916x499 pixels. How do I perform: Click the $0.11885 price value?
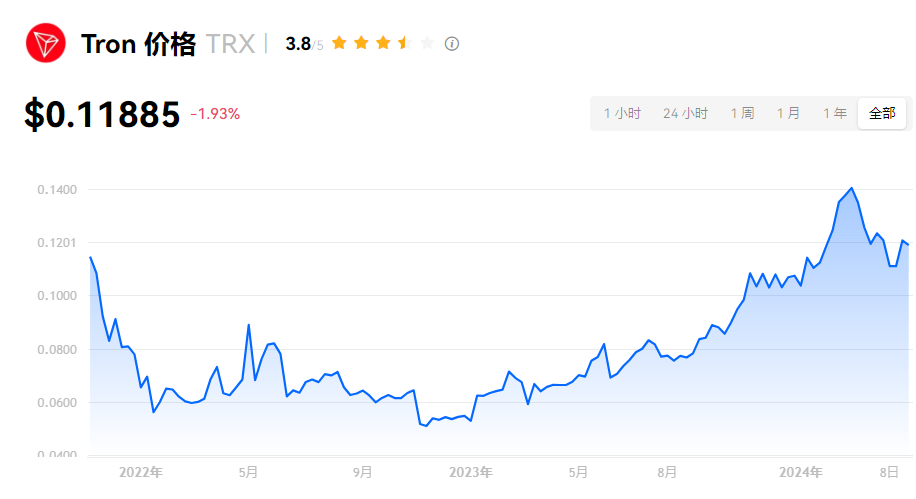tap(102, 115)
